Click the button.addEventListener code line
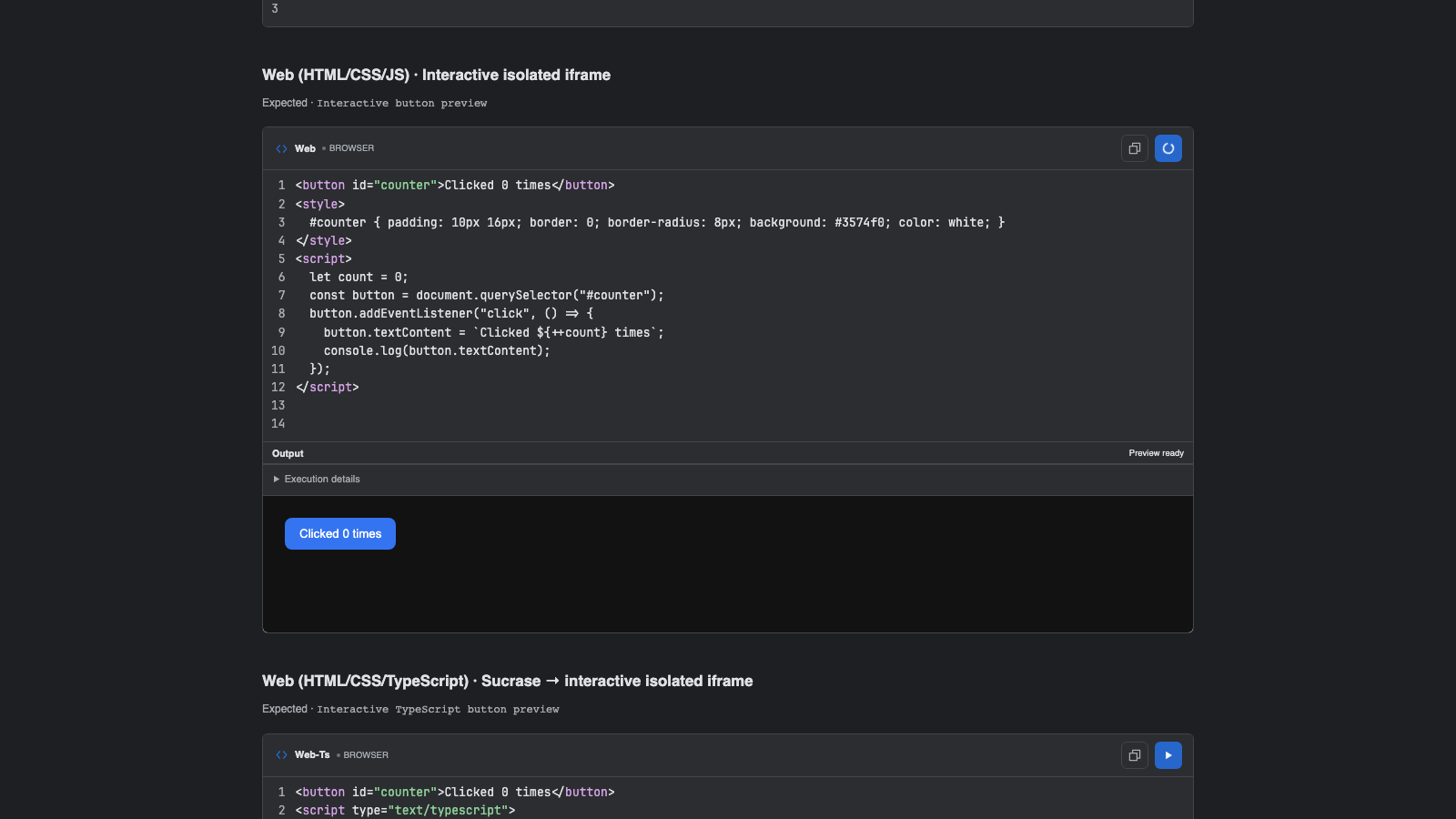This screenshot has height=819, width=1456. click(451, 314)
